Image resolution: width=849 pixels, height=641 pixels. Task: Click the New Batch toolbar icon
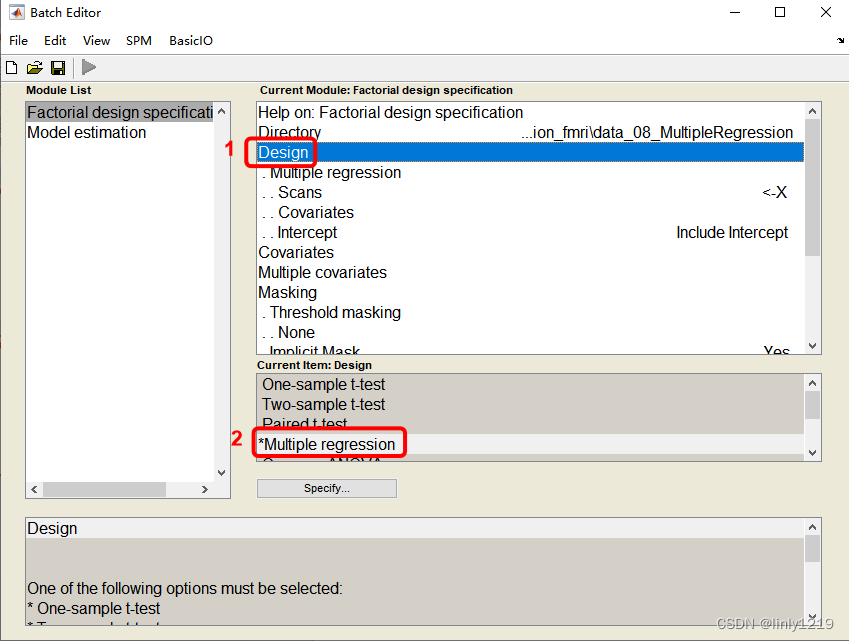(x=11, y=67)
